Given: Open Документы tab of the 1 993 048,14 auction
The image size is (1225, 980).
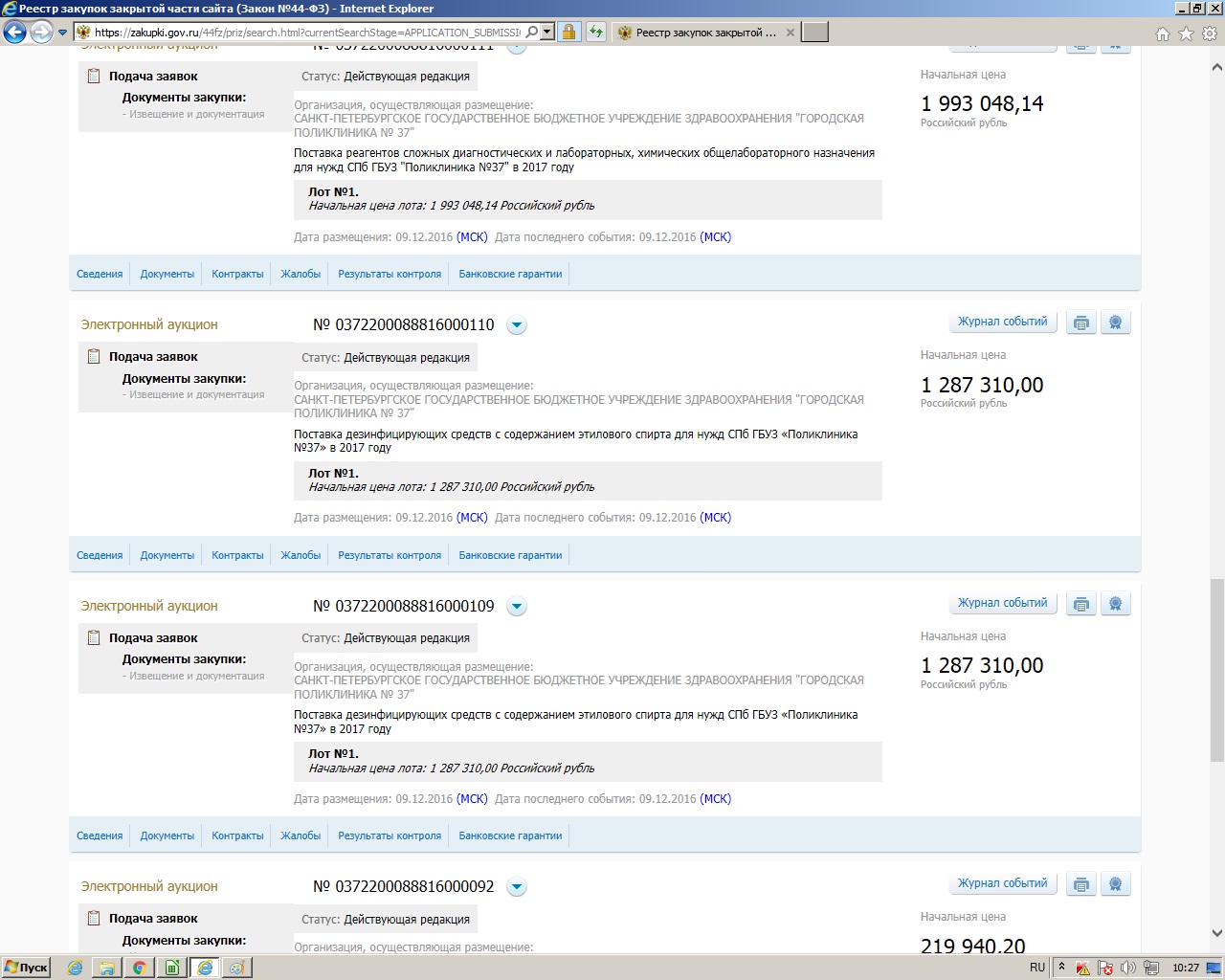Looking at the screenshot, I should tap(167, 274).
